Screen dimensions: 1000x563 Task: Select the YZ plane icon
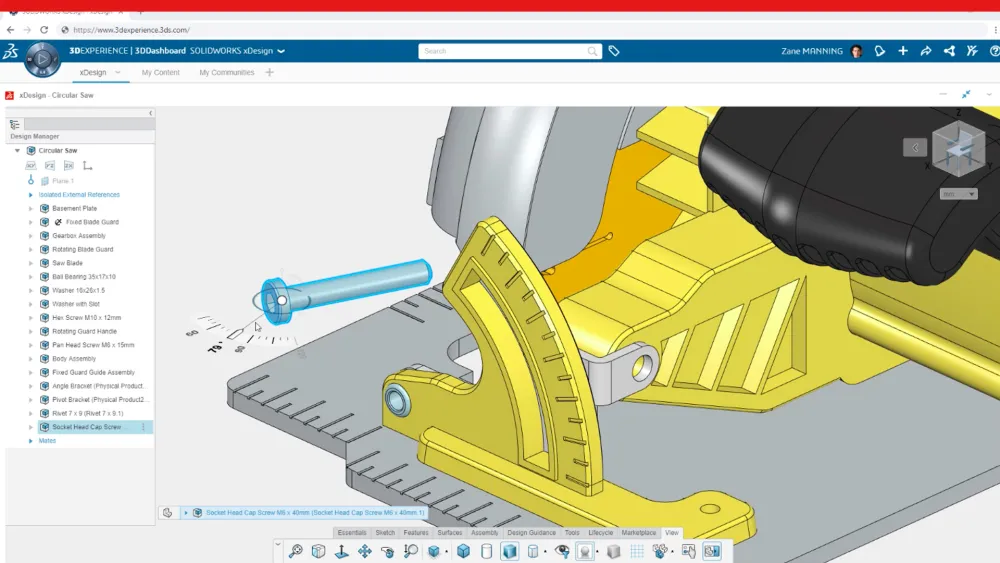tap(50, 166)
